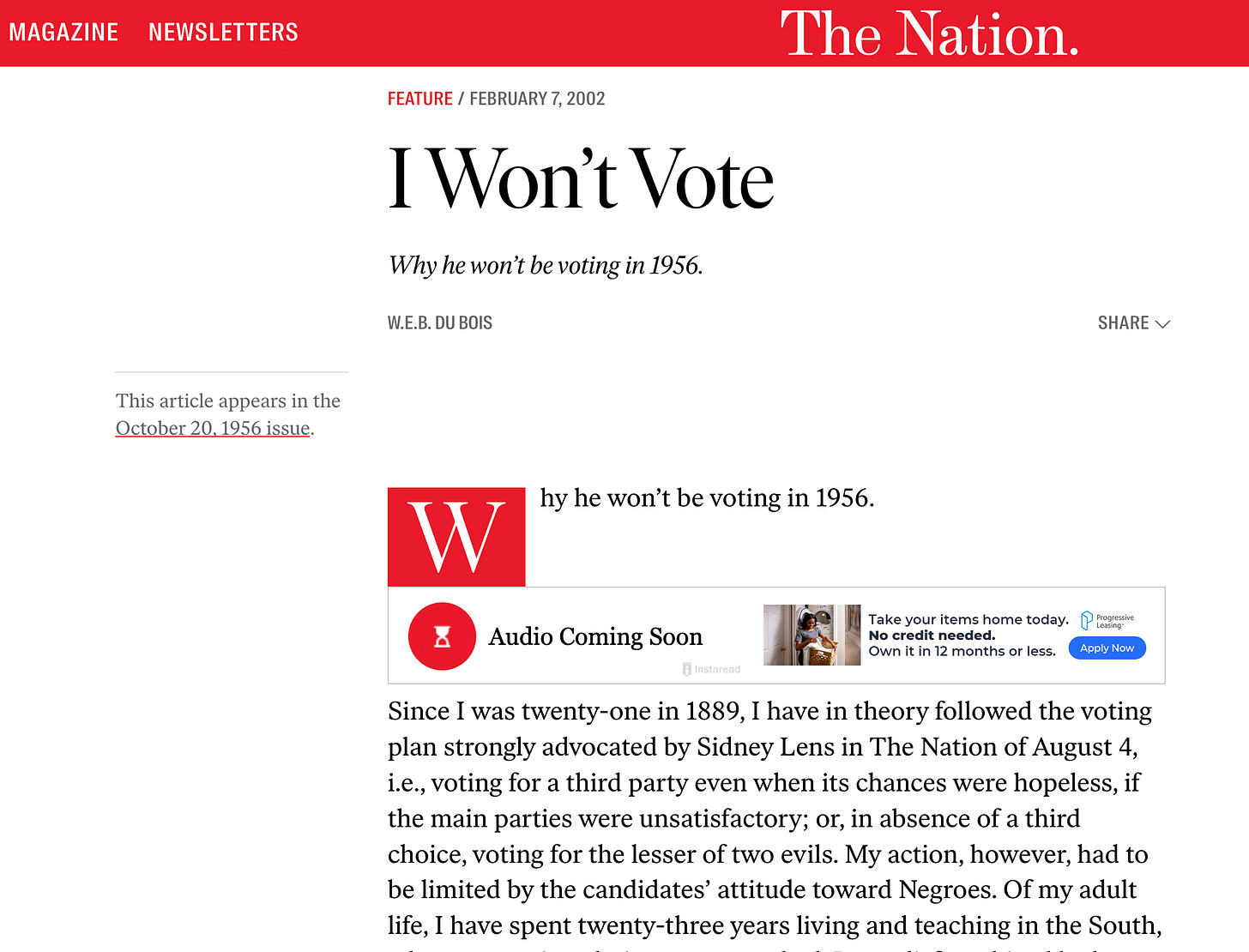Click the February 7, 2002 date
1249x952 pixels.
pos(537,99)
